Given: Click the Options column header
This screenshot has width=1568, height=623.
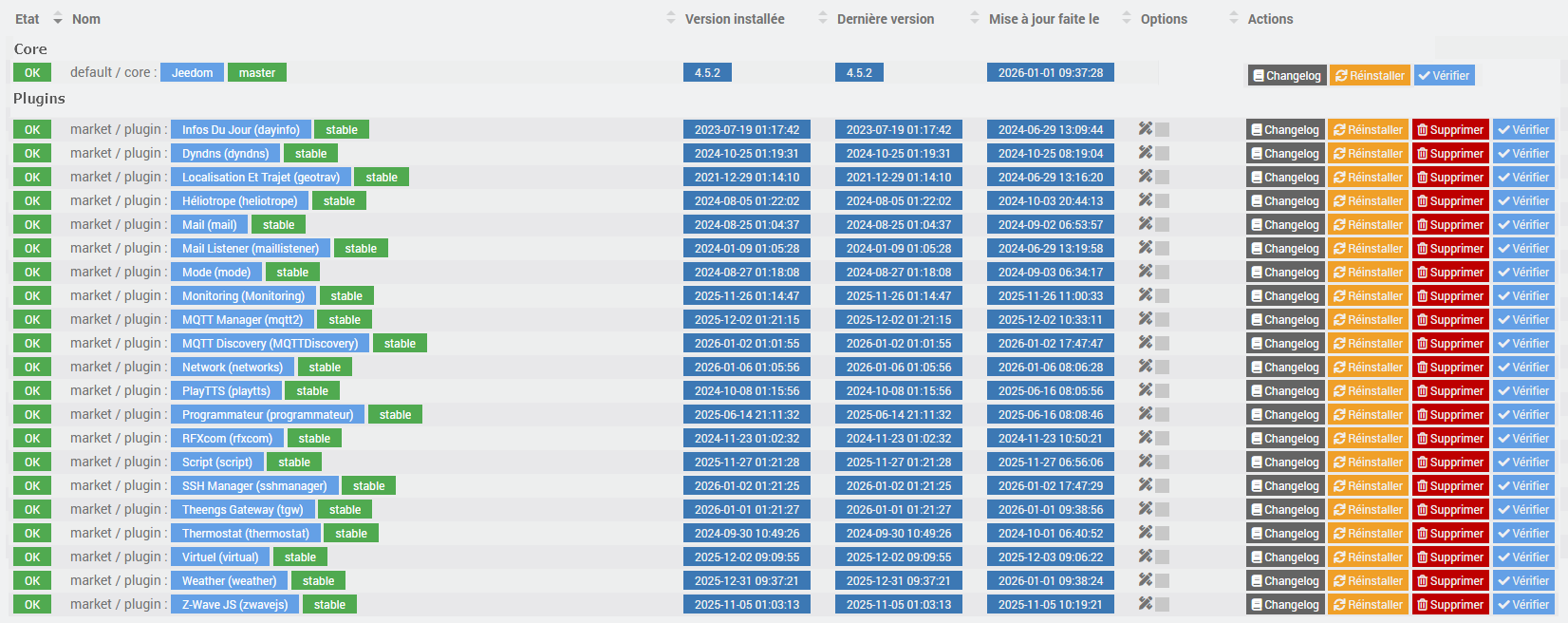Looking at the screenshot, I should pyautogui.click(x=1164, y=19).
